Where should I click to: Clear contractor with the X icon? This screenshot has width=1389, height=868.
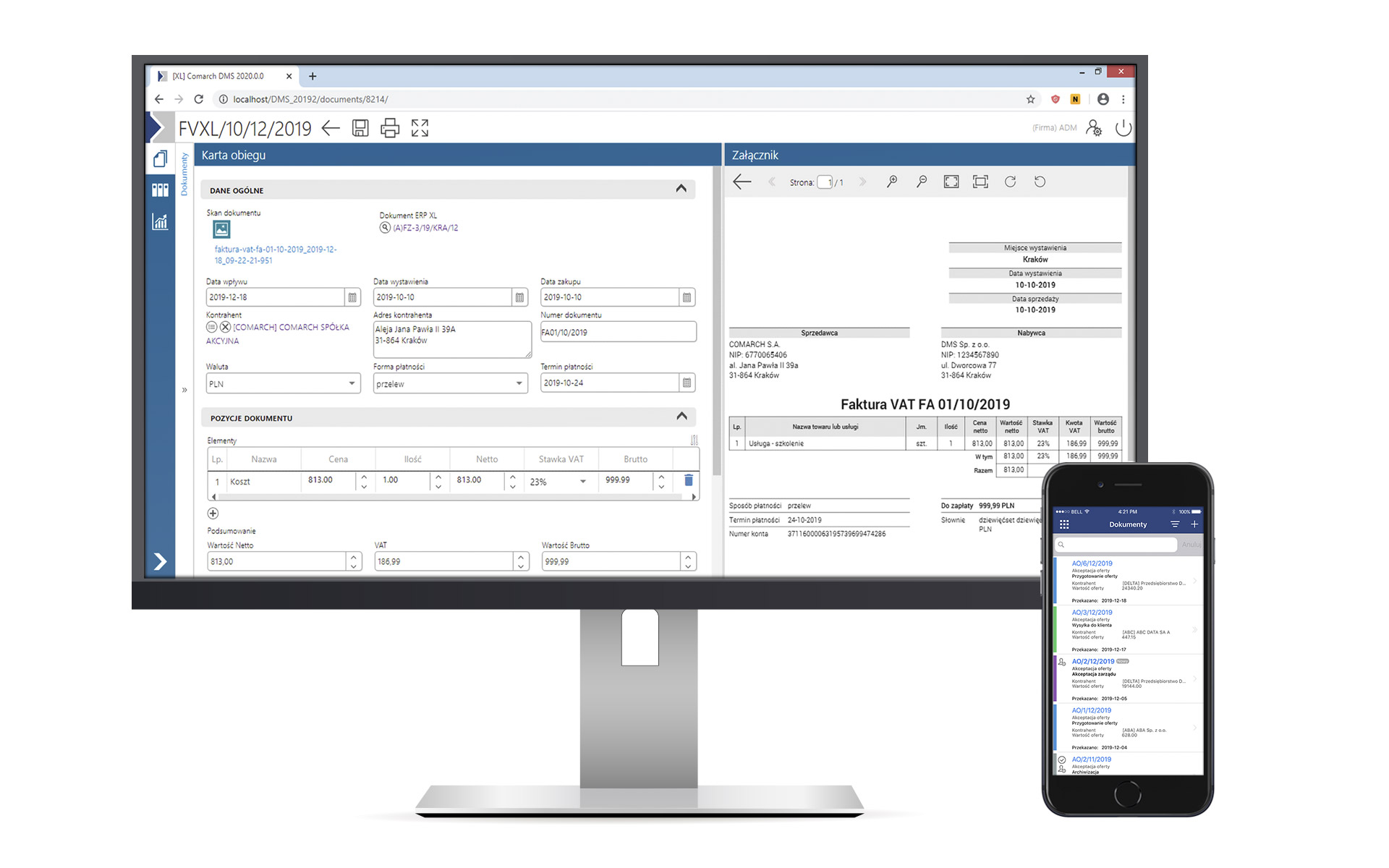225,327
